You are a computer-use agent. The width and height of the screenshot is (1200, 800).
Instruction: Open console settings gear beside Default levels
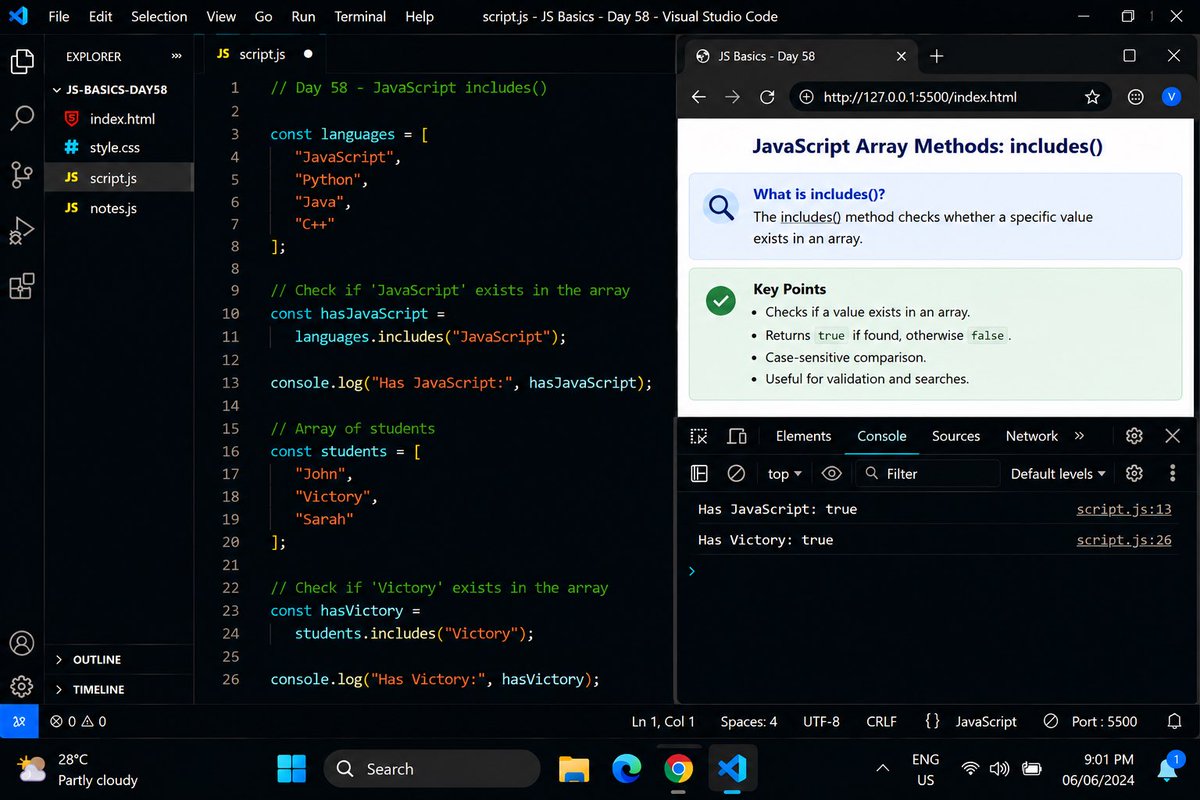(1134, 474)
